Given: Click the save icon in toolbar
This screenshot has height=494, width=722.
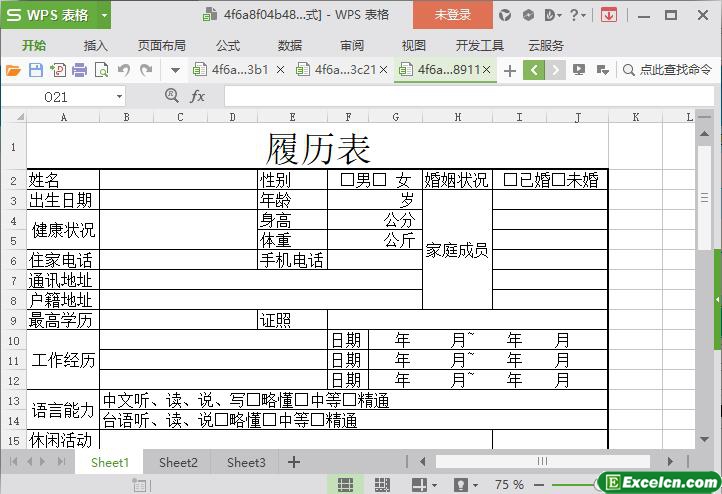Looking at the screenshot, I should point(36,70).
